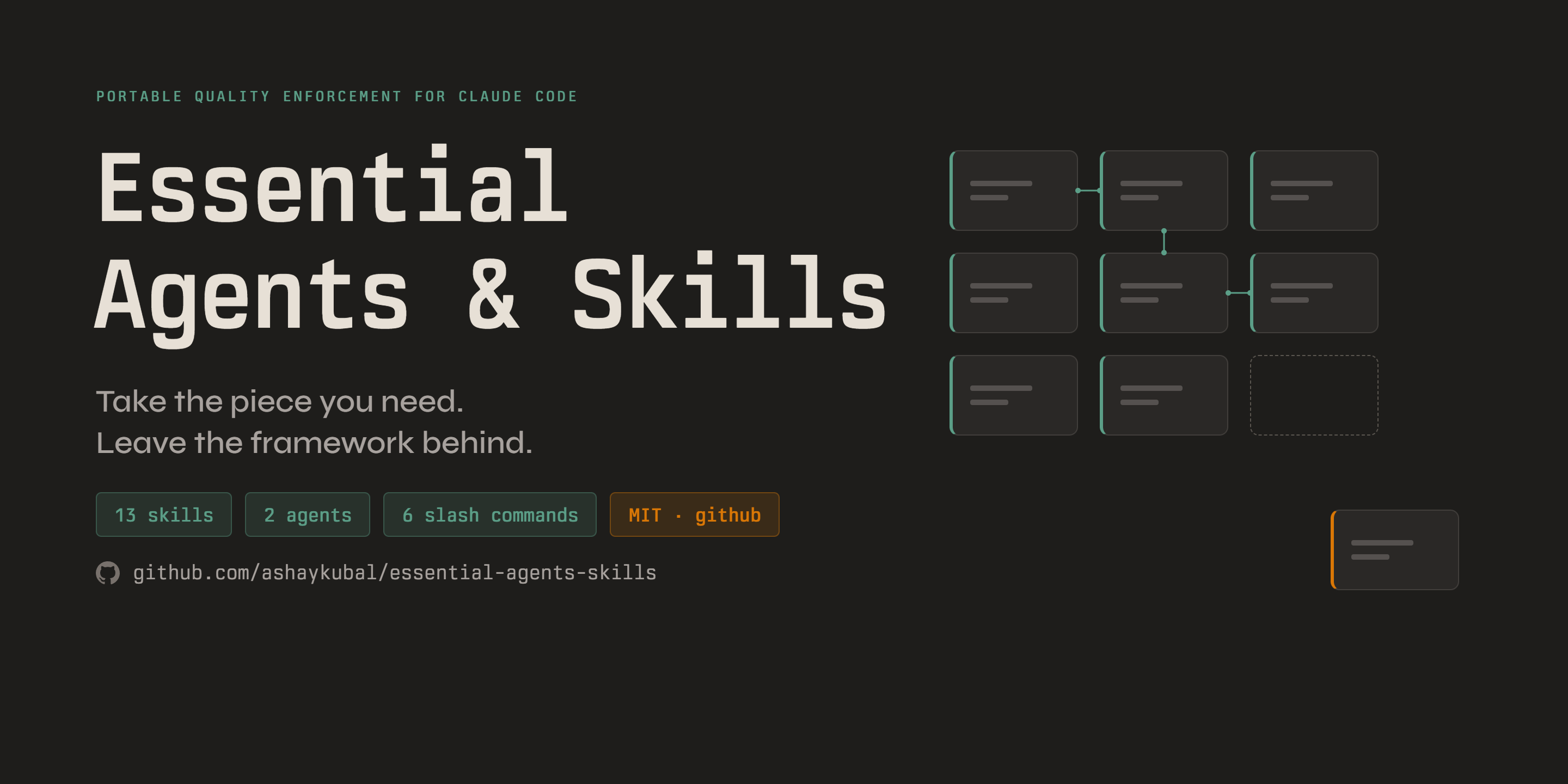Select the detached orange-edged card
The height and width of the screenshot is (784, 1568).
tap(1394, 550)
